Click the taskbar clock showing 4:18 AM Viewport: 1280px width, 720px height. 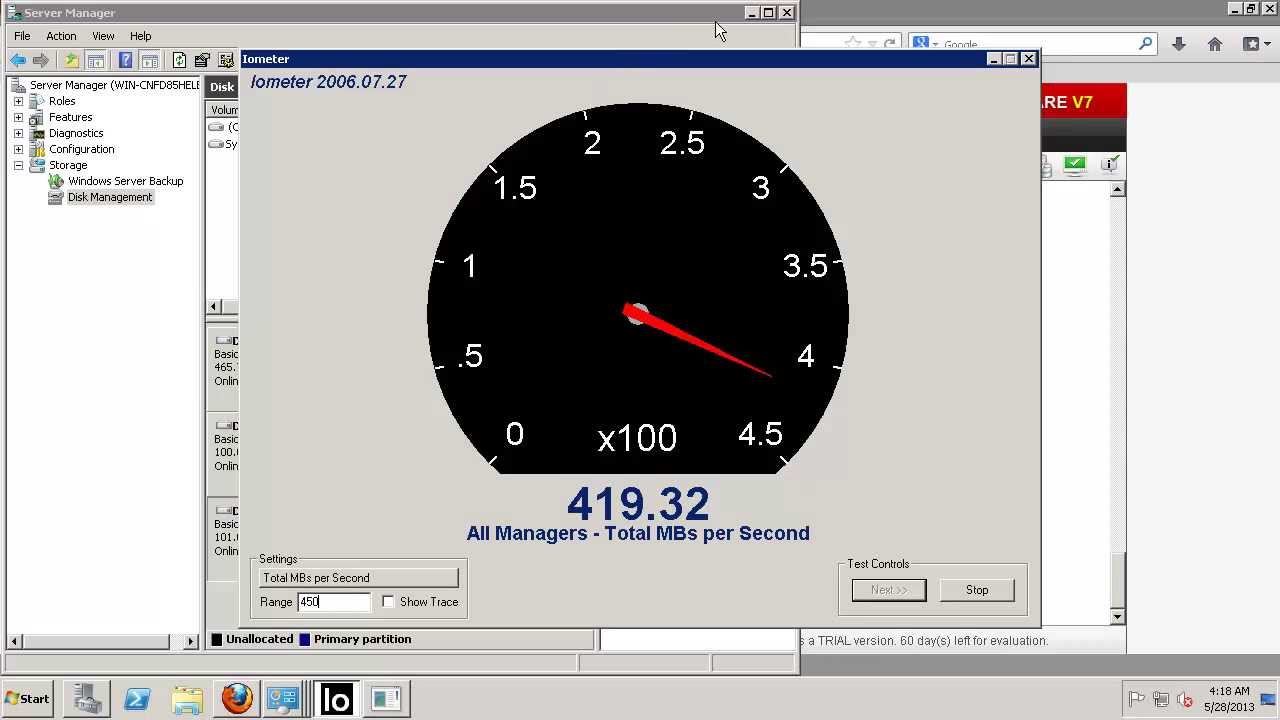pos(1229,699)
